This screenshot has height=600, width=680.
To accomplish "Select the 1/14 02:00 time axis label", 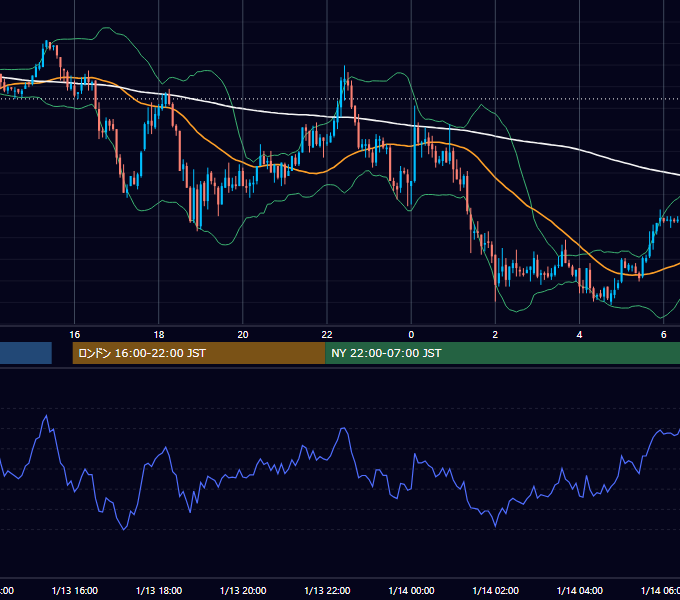I will [495, 590].
